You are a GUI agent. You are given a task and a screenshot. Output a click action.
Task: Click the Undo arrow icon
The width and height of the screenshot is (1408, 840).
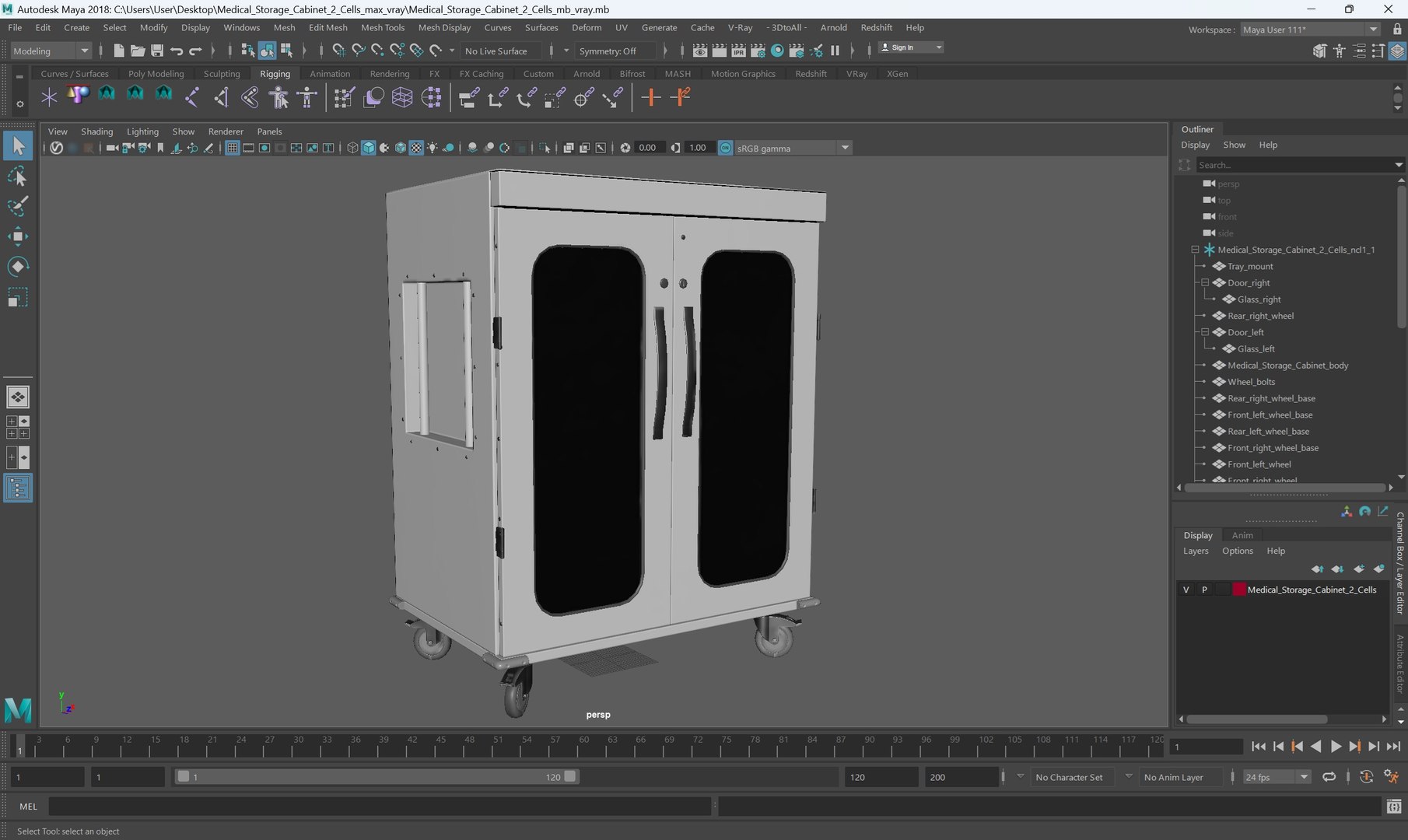pyautogui.click(x=177, y=51)
